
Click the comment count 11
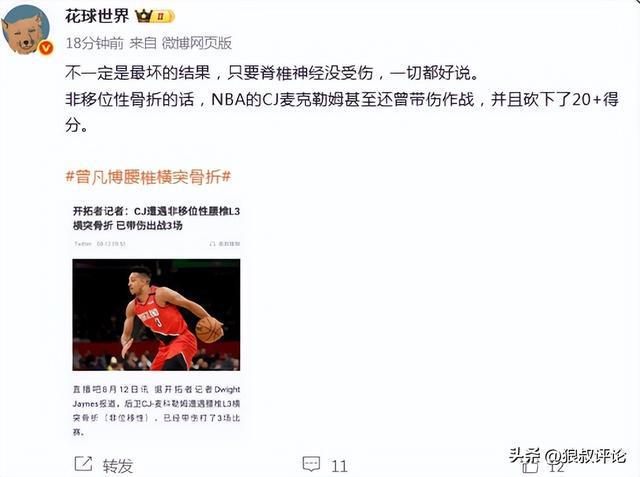click(339, 466)
